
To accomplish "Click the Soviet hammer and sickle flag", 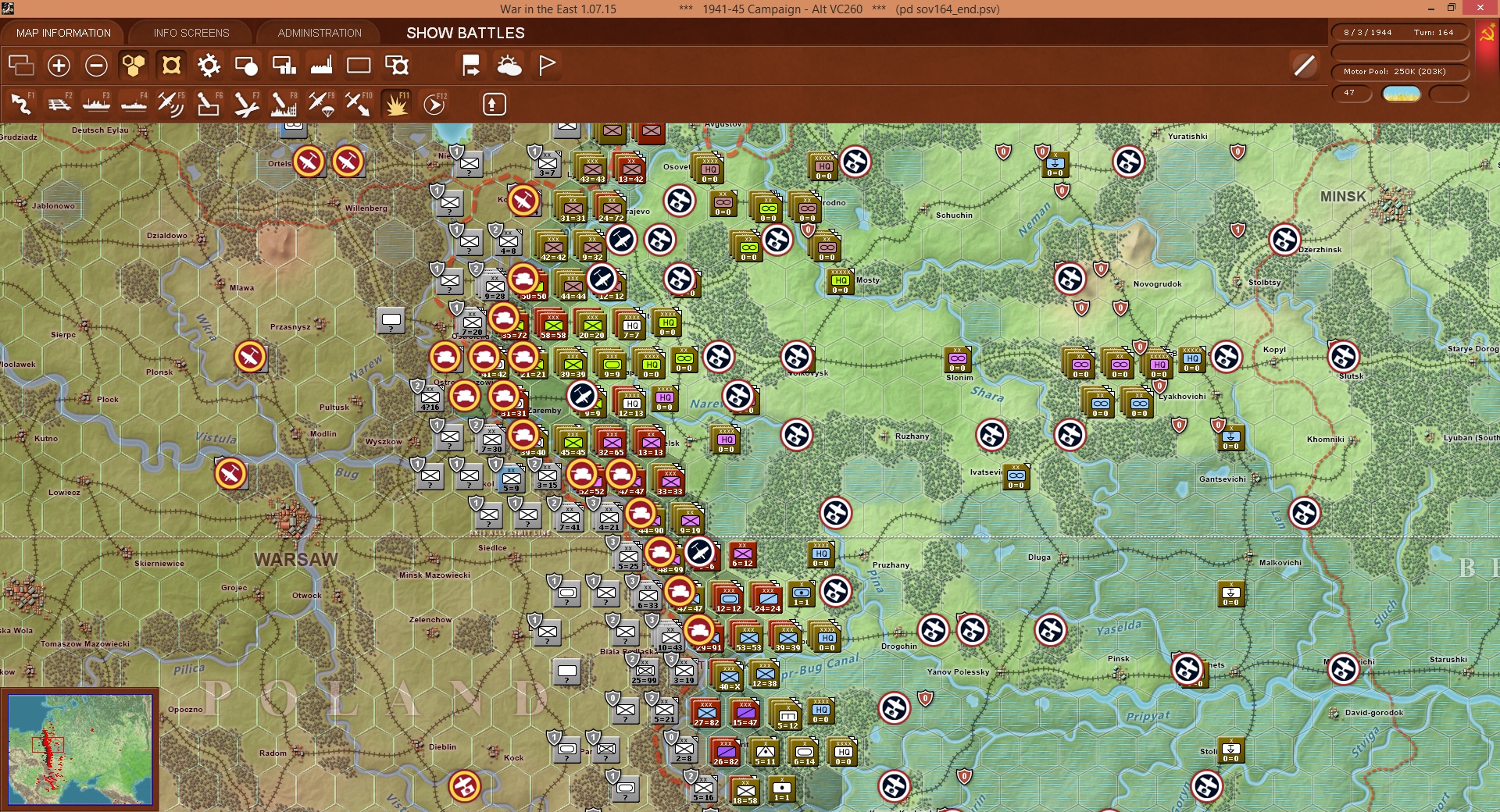I will pos(1487,34).
